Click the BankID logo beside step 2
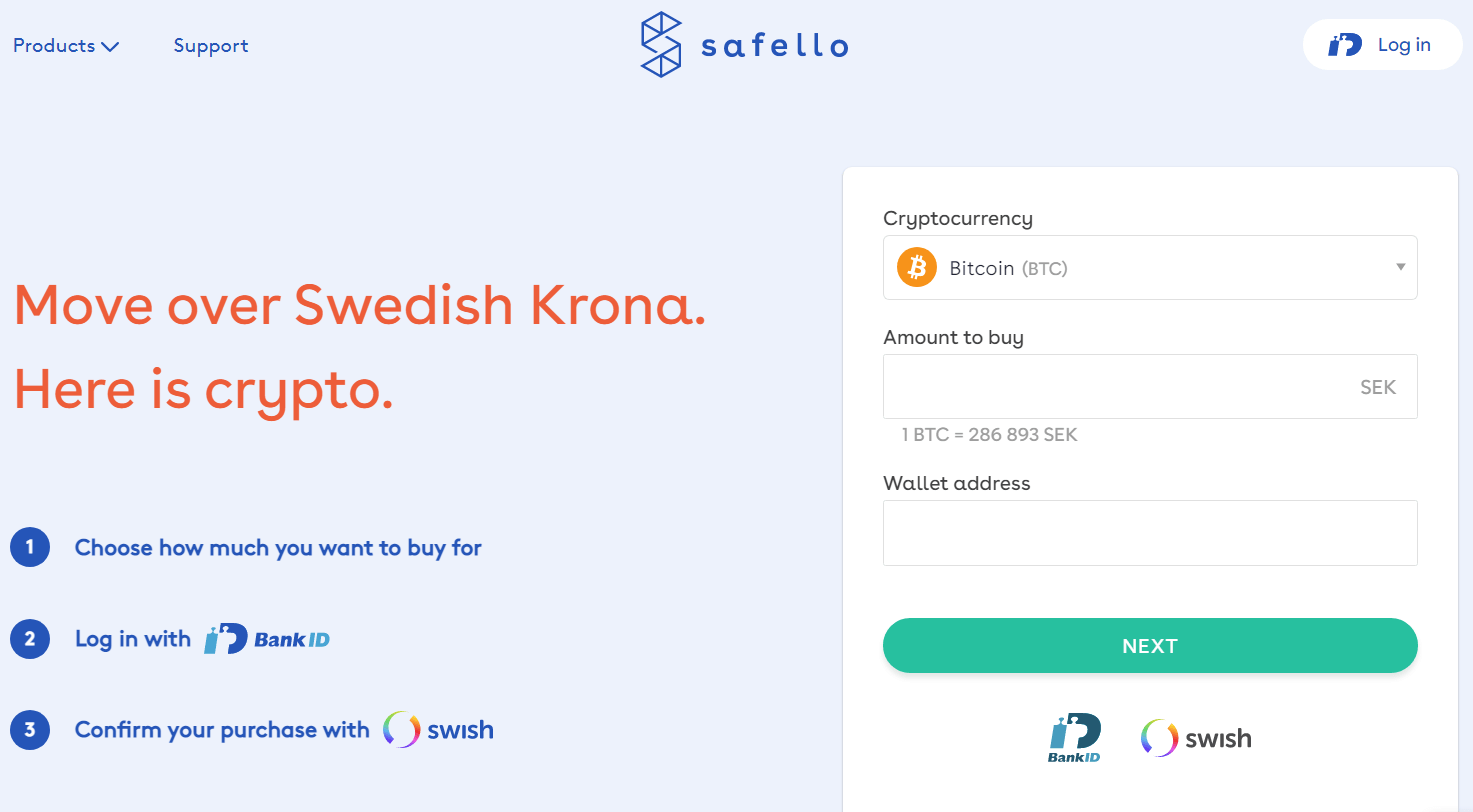The height and width of the screenshot is (812, 1473). (x=267, y=639)
